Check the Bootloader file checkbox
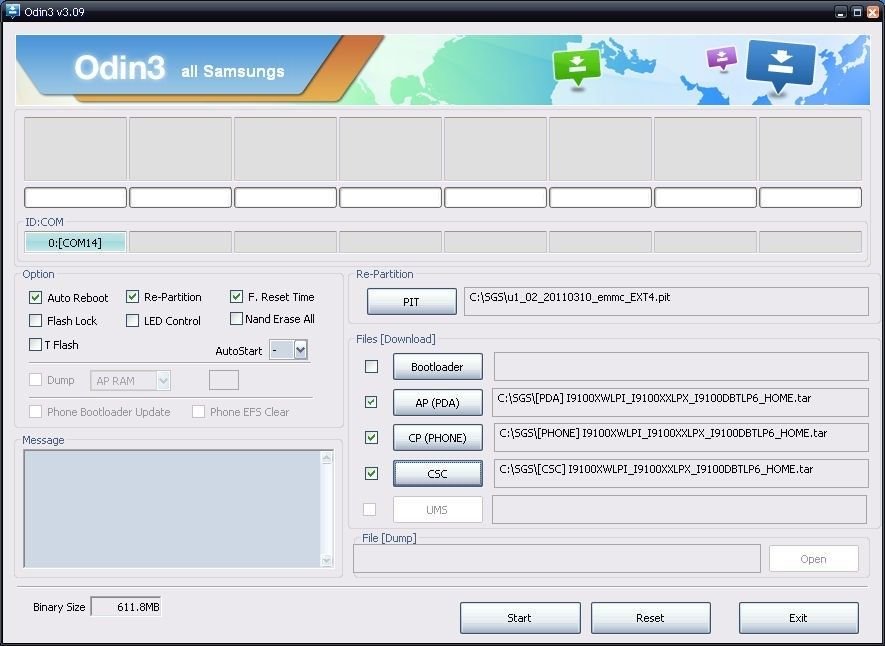Viewport: 885px width, 646px height. (x=371, y=367)
